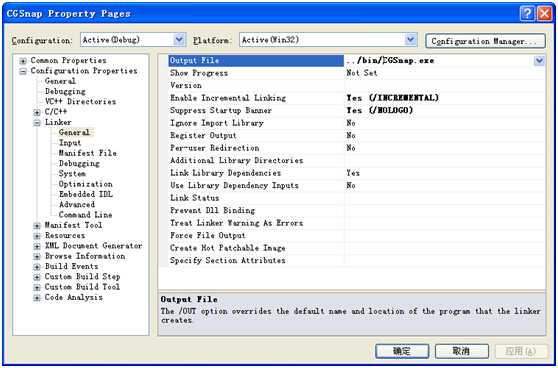Select the Output File property row
Image resolution: width=558 pixels, height=368 pixels.
click(x=256, y=61)
